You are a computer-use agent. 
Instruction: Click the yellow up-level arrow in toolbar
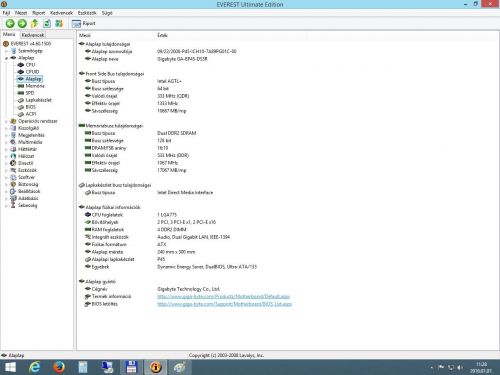pos(34,23)
